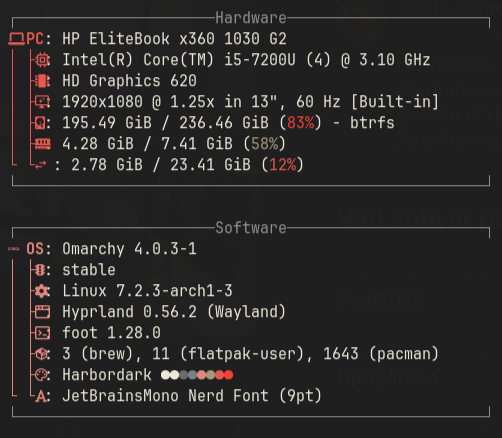Click Hyprland 0.56.2 (Wayland) text
Viewport: 502px width, 438px height.
coord(174,312)
